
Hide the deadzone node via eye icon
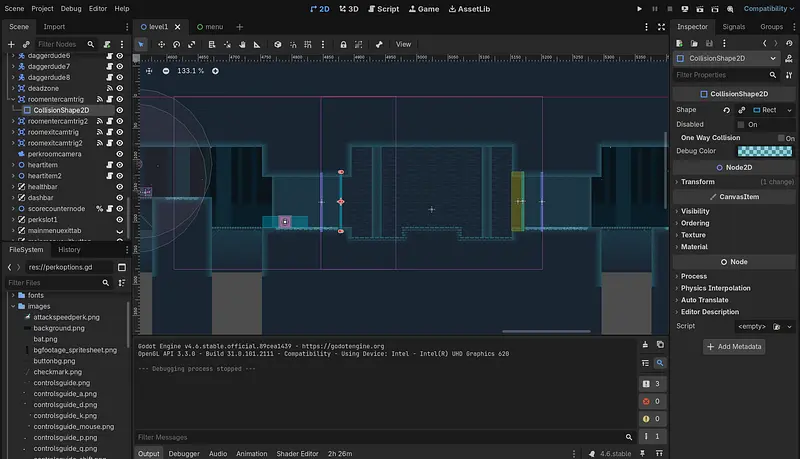coord(119,88)
